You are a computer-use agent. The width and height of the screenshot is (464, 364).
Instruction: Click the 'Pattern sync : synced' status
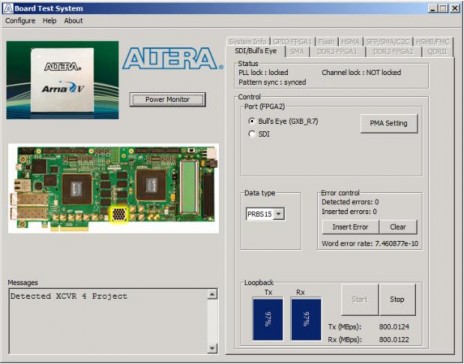(x=272, y=82)
